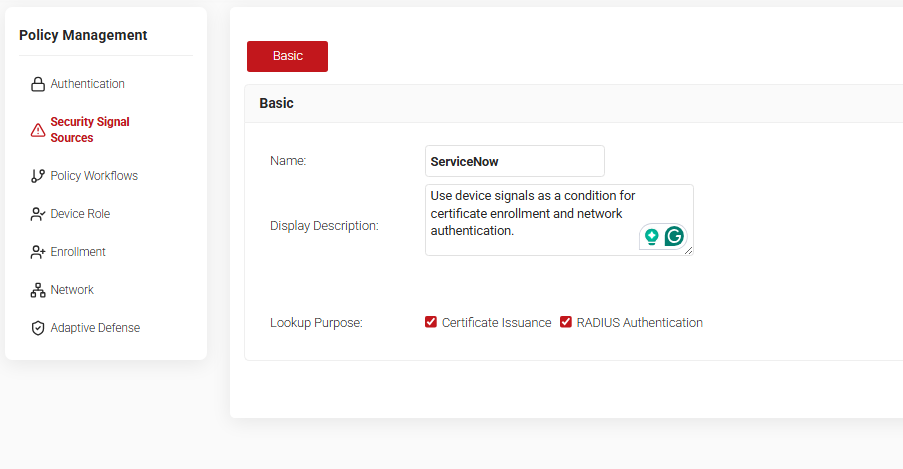Open the Authentication menu item

click(87, 84)
